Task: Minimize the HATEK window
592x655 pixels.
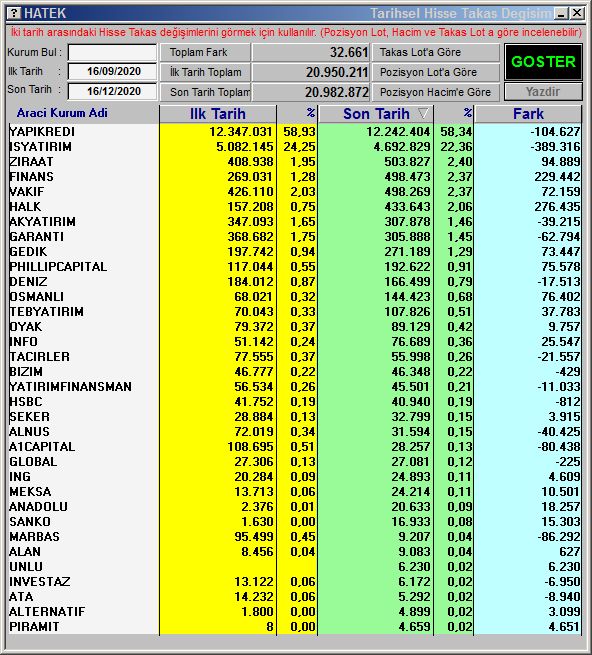Action: (x=561, y=13)
